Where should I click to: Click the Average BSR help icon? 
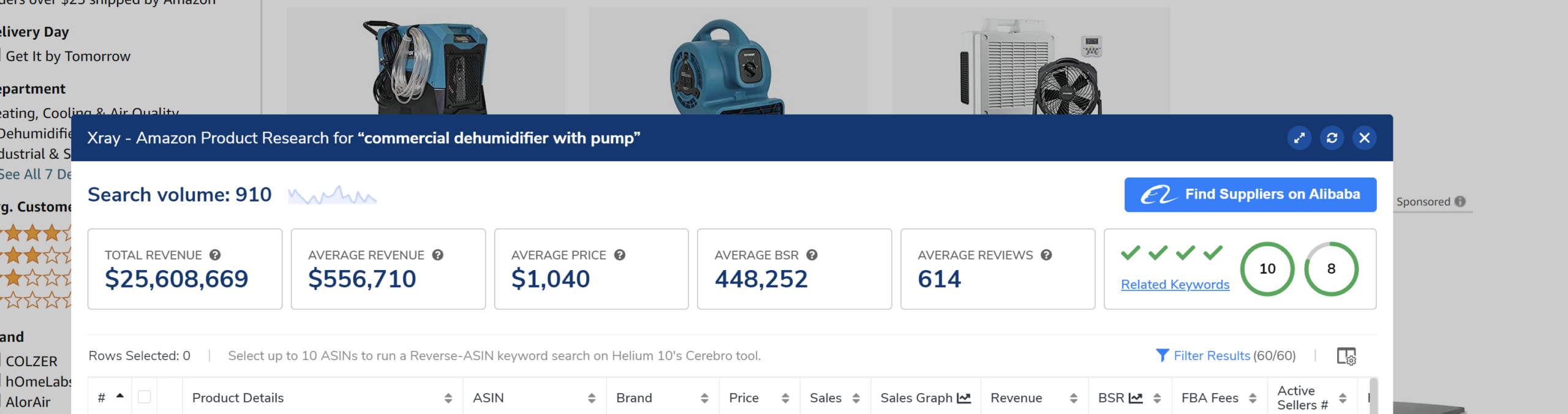tap(812, 255)
